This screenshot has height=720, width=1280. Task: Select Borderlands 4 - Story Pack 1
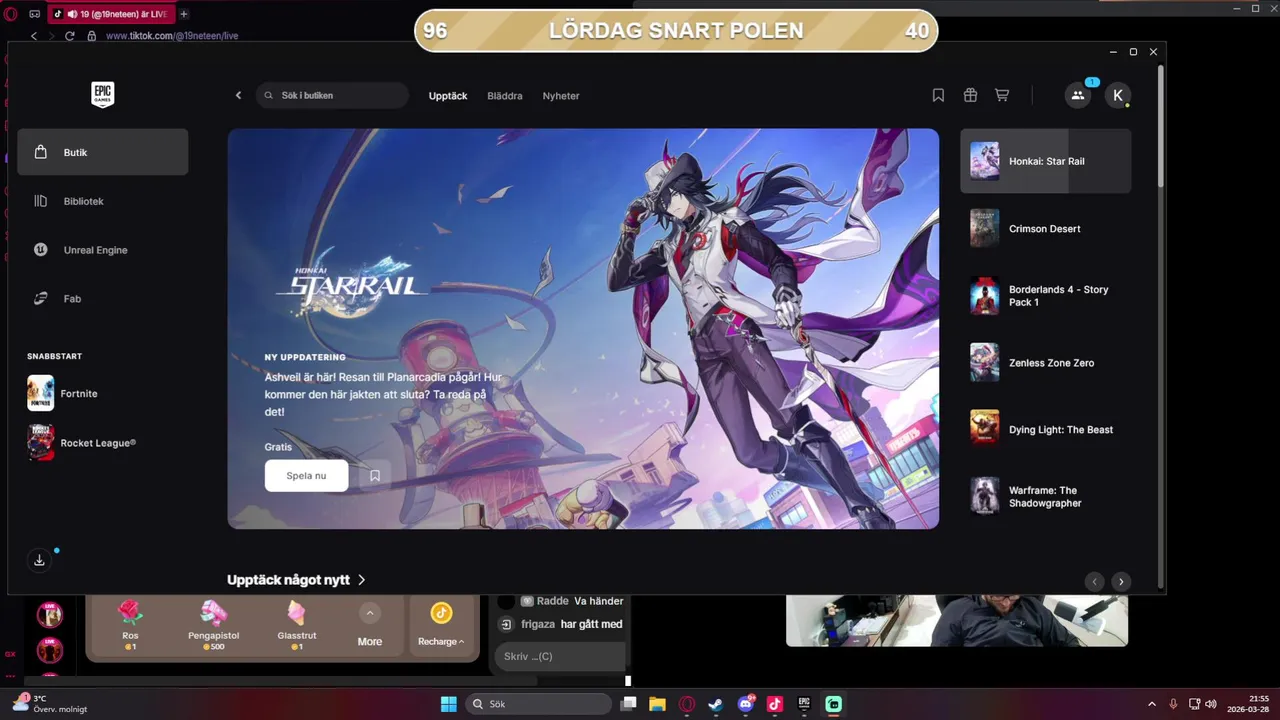point(1045,296)
